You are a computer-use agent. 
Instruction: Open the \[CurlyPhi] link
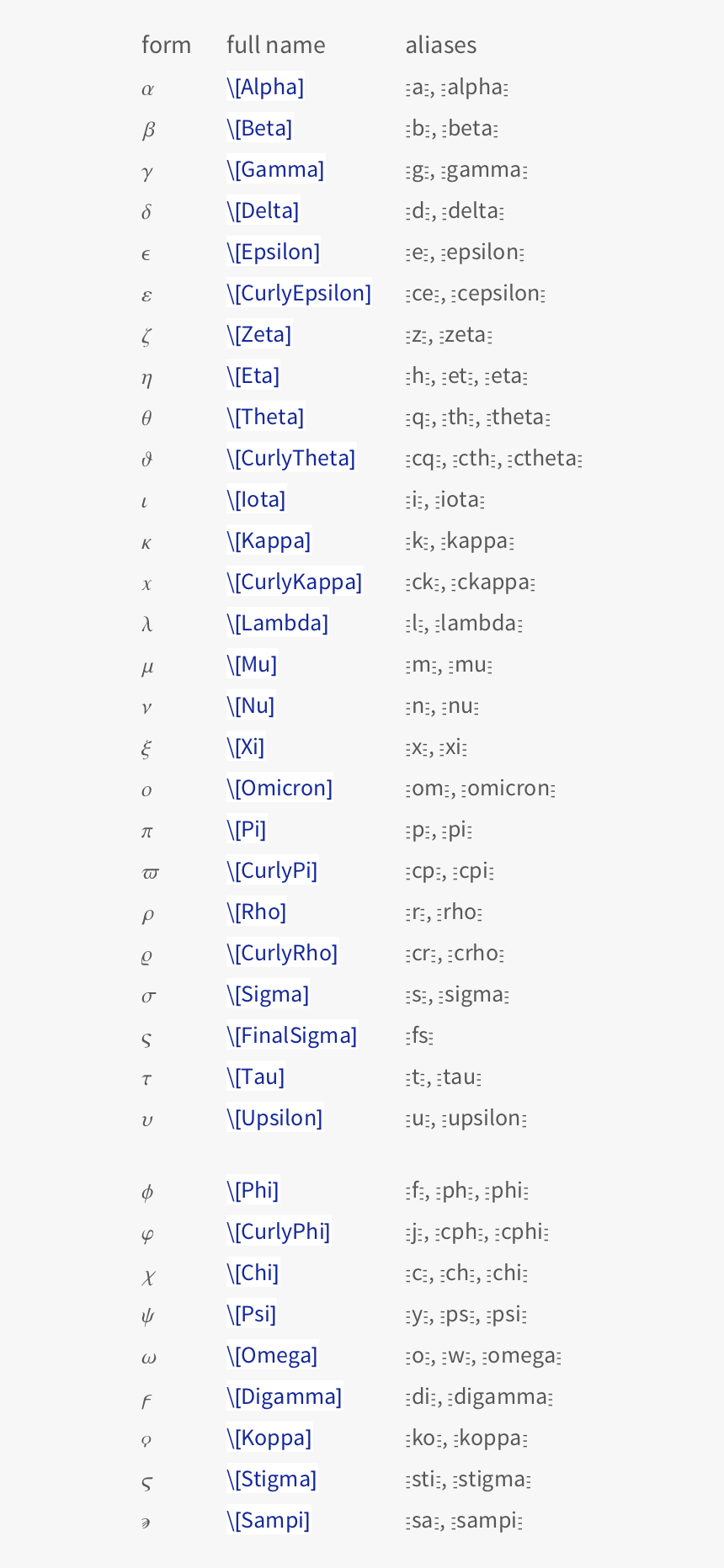tap(279, 1231)
